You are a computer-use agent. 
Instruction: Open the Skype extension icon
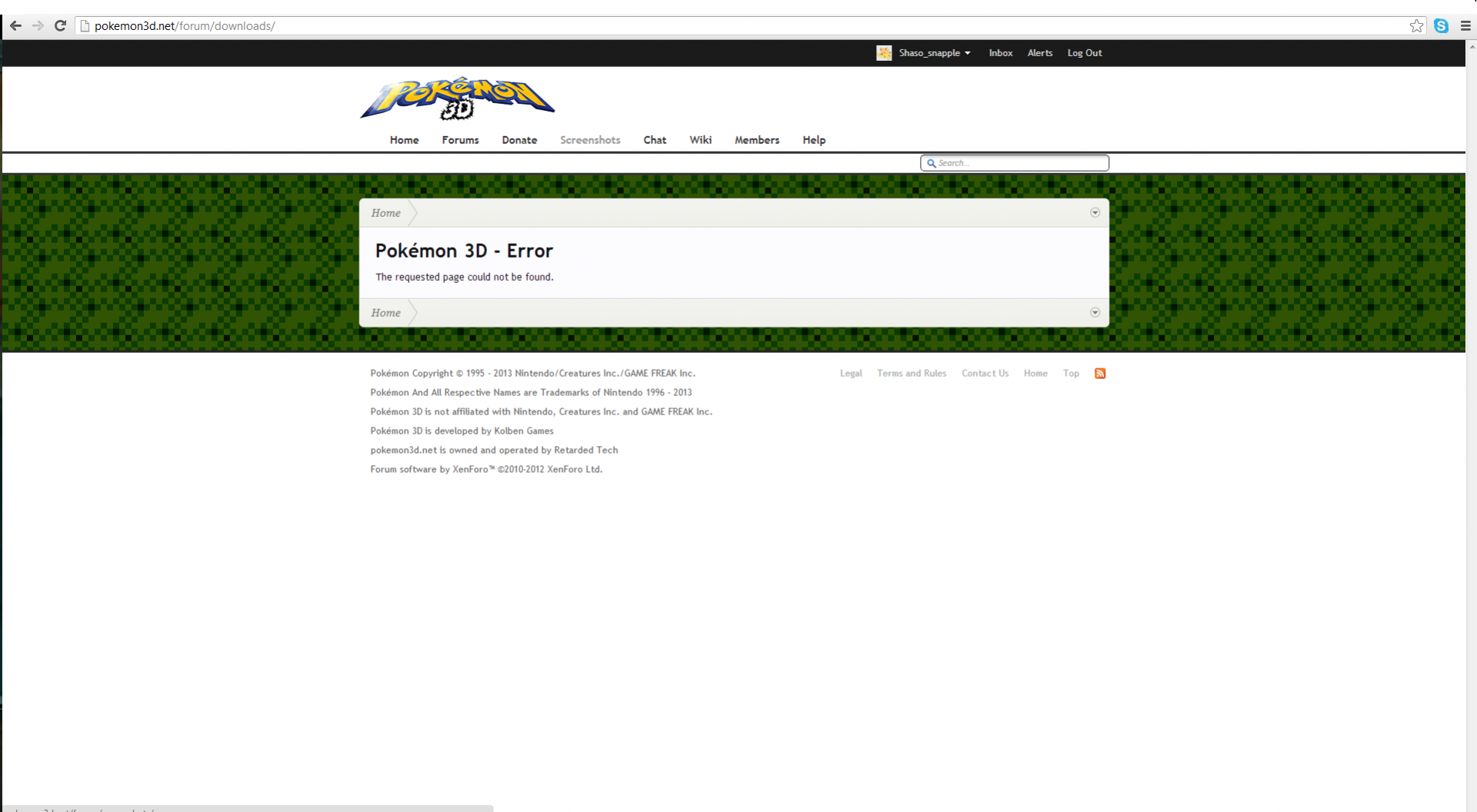(1441, 26)
